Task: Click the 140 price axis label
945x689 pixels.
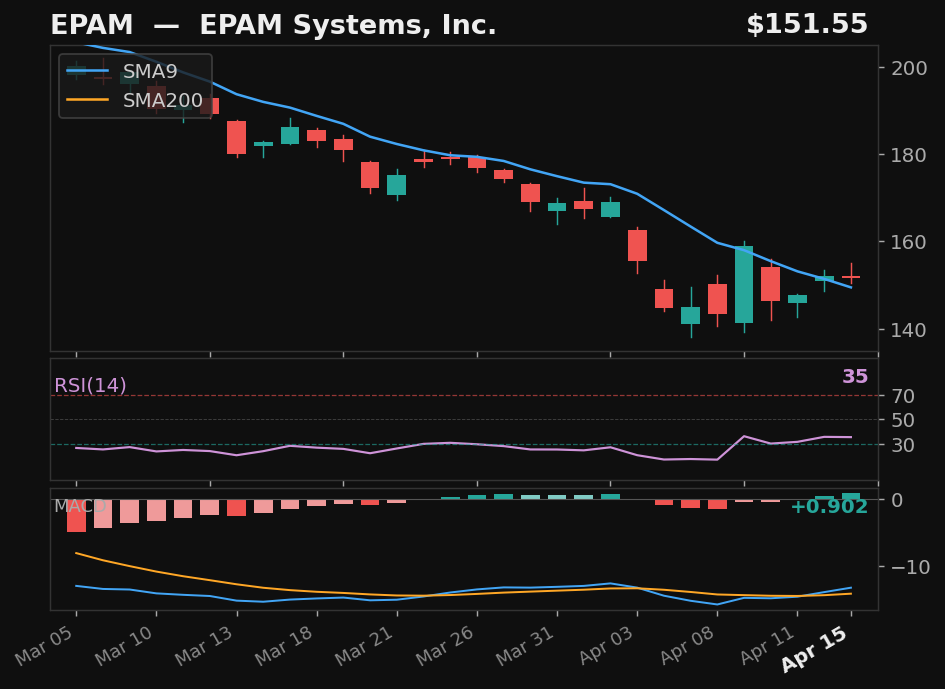Action: click(x=909, y=330)
